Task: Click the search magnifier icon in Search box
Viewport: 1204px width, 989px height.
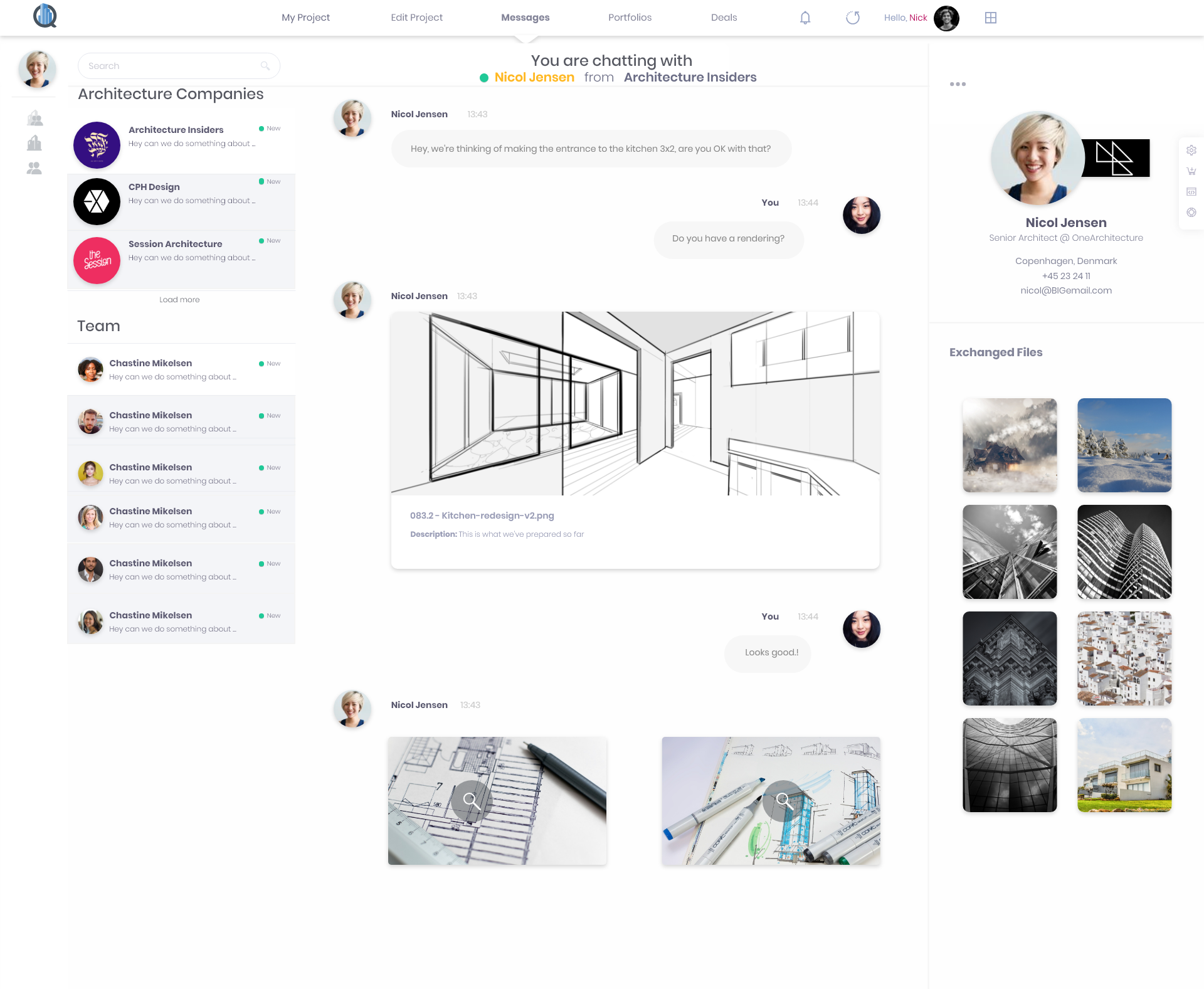Action: pyautogui.click(x=265, y=66)
